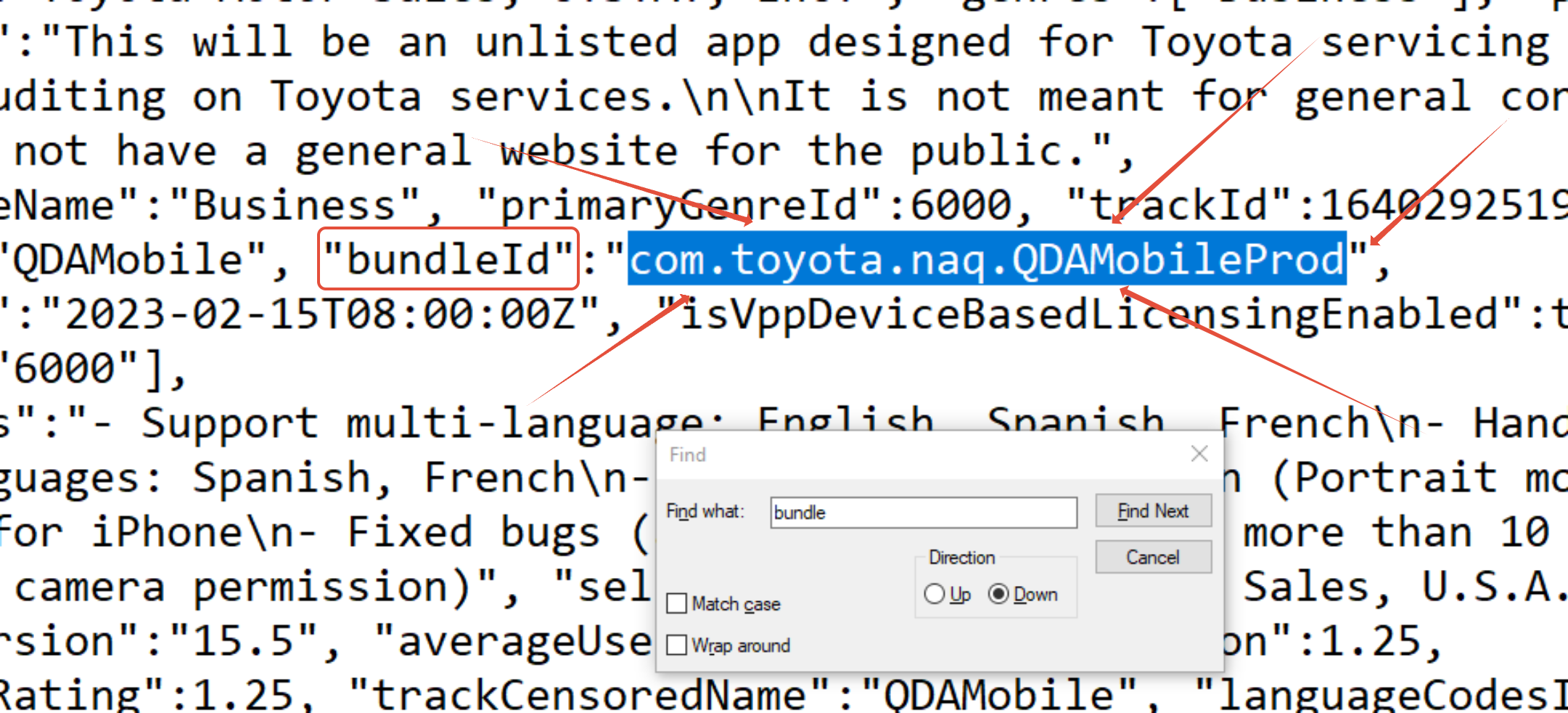Select the Up direction radio button
The height and width of the screenshot is (713, 1568).
(935, 594)
